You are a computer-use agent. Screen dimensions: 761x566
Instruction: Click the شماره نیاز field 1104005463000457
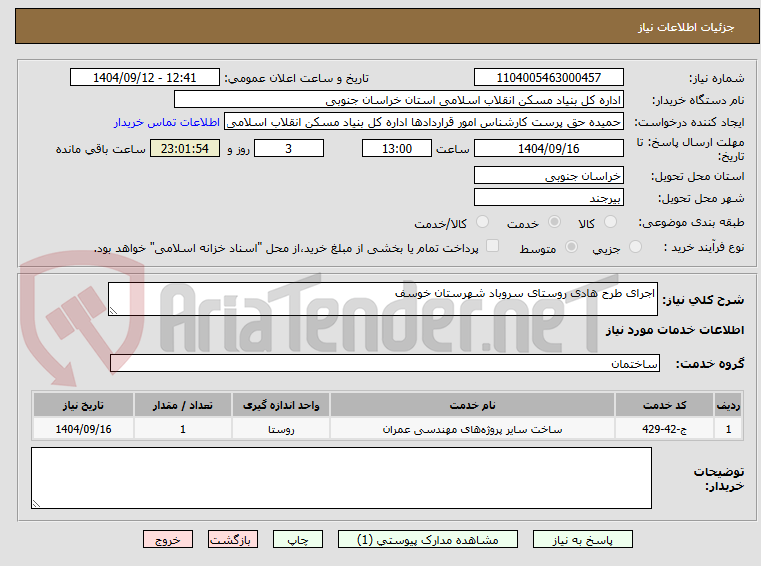[548, 78]
